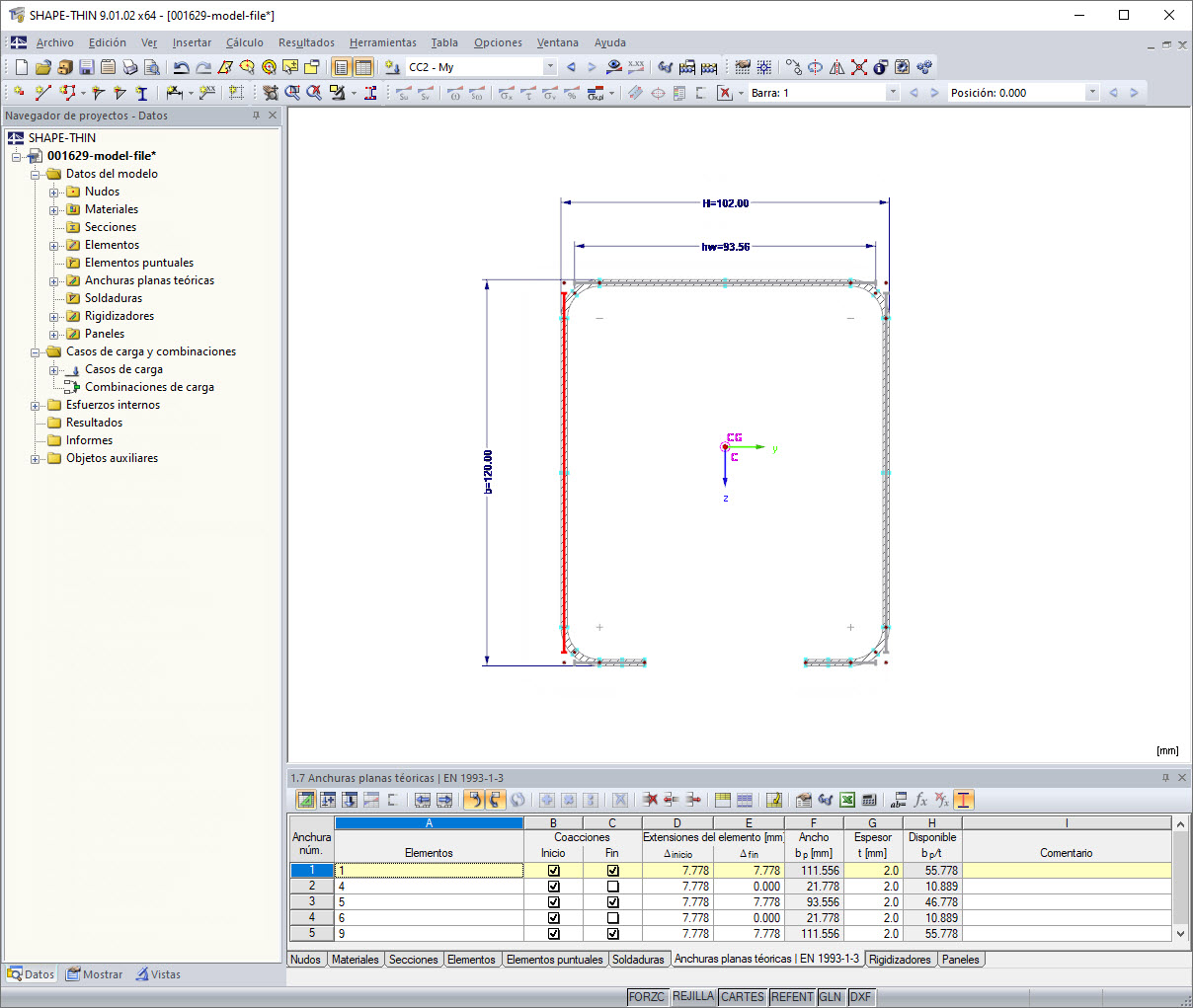Expand the Materiales tree node

pos(54,209)
